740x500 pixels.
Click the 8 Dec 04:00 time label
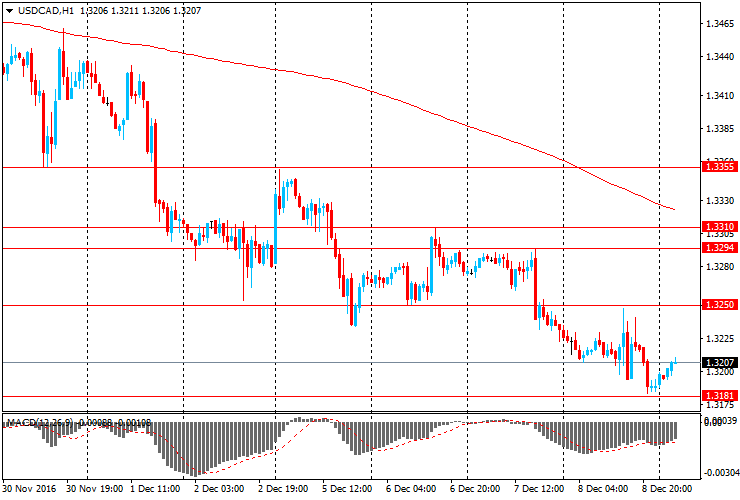point(603,489)
